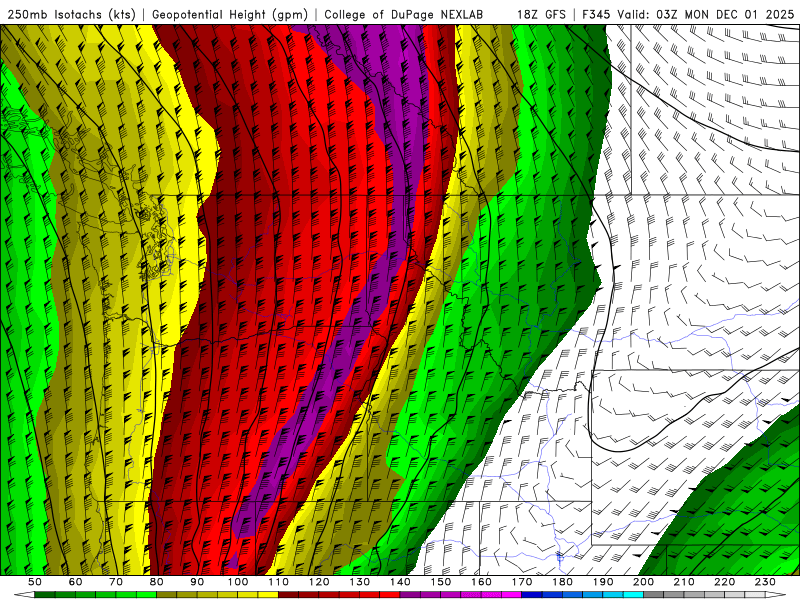The width and height of the screenshot is (800, 600).
Task: Click the 50 label on the color scale
Action: point(35,582)
